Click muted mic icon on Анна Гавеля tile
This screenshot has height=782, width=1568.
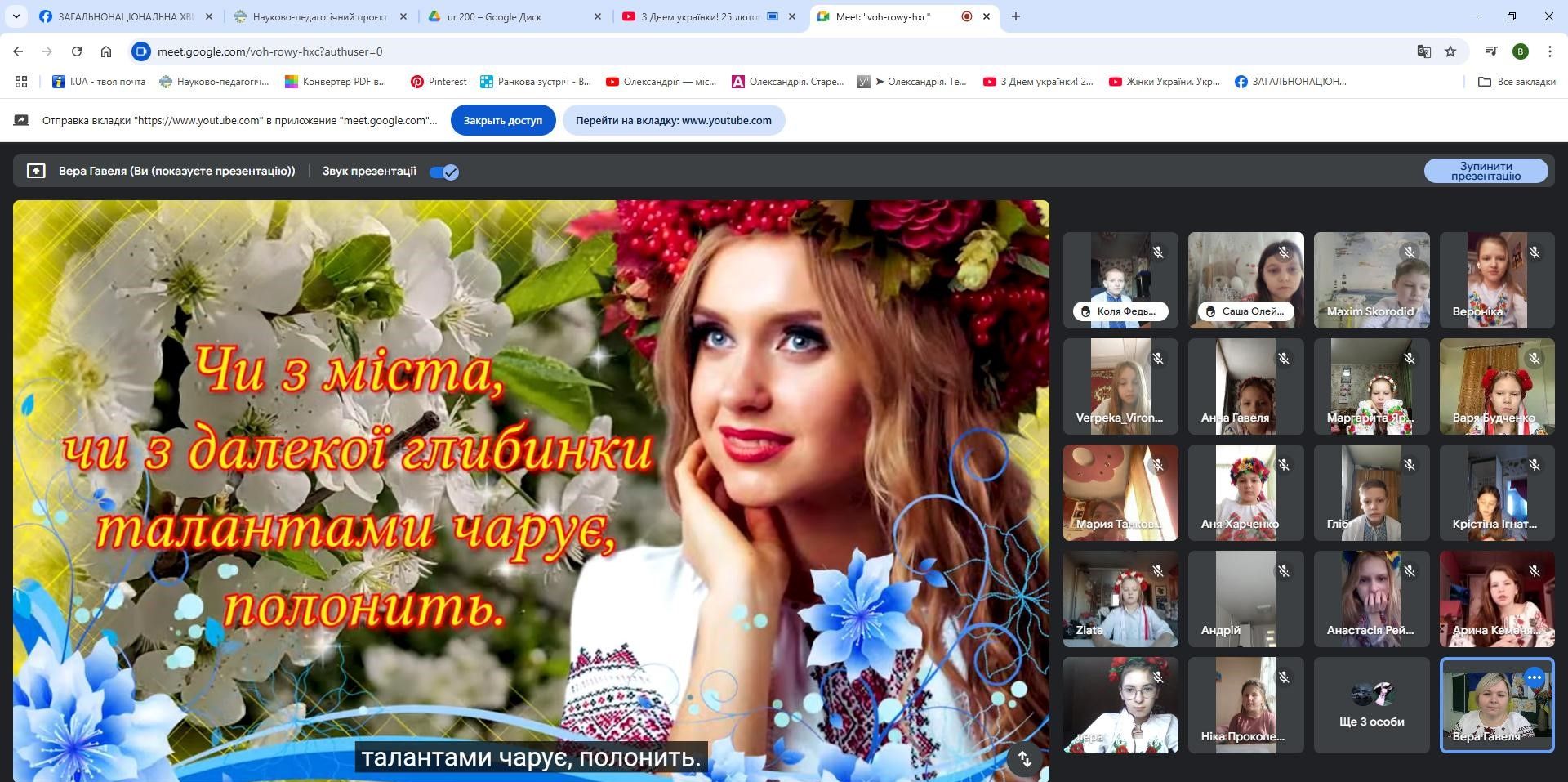click(x=1284, y=359)
